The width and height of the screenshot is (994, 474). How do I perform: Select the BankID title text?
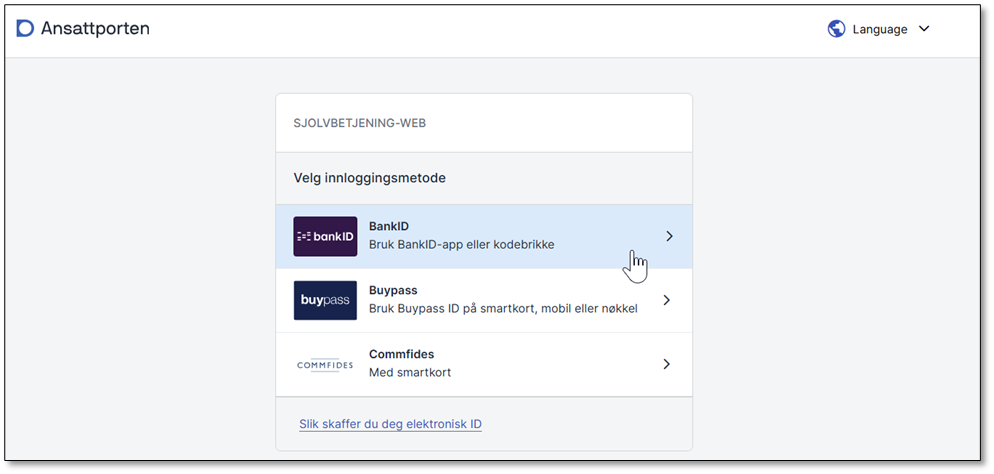tap(389, 227)
